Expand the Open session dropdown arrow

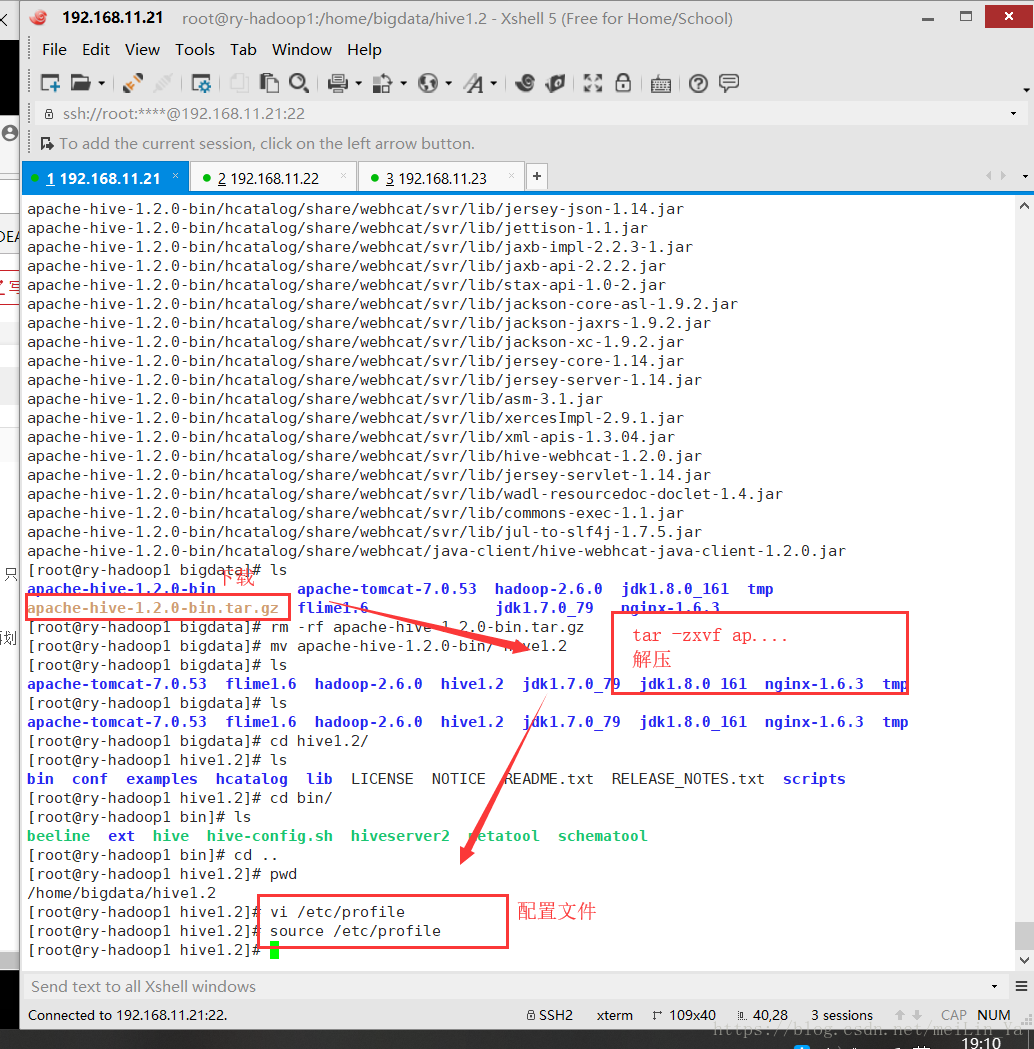pos(102,84)
